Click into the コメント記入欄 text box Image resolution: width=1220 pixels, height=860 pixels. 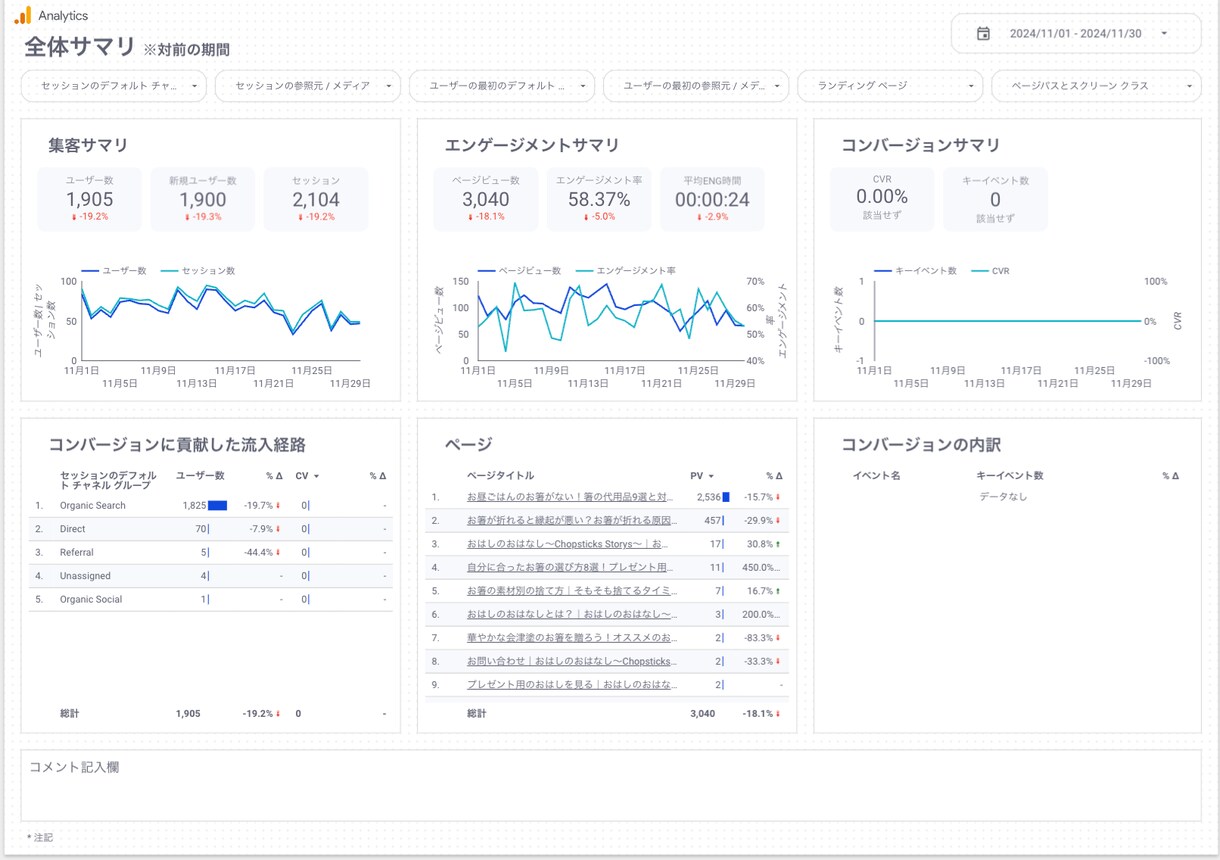click(x=611, y=786)
